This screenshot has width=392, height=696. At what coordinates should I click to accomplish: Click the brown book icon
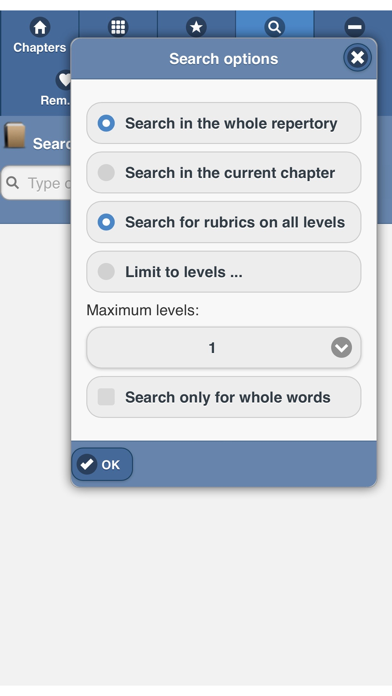tap(15, 136)
